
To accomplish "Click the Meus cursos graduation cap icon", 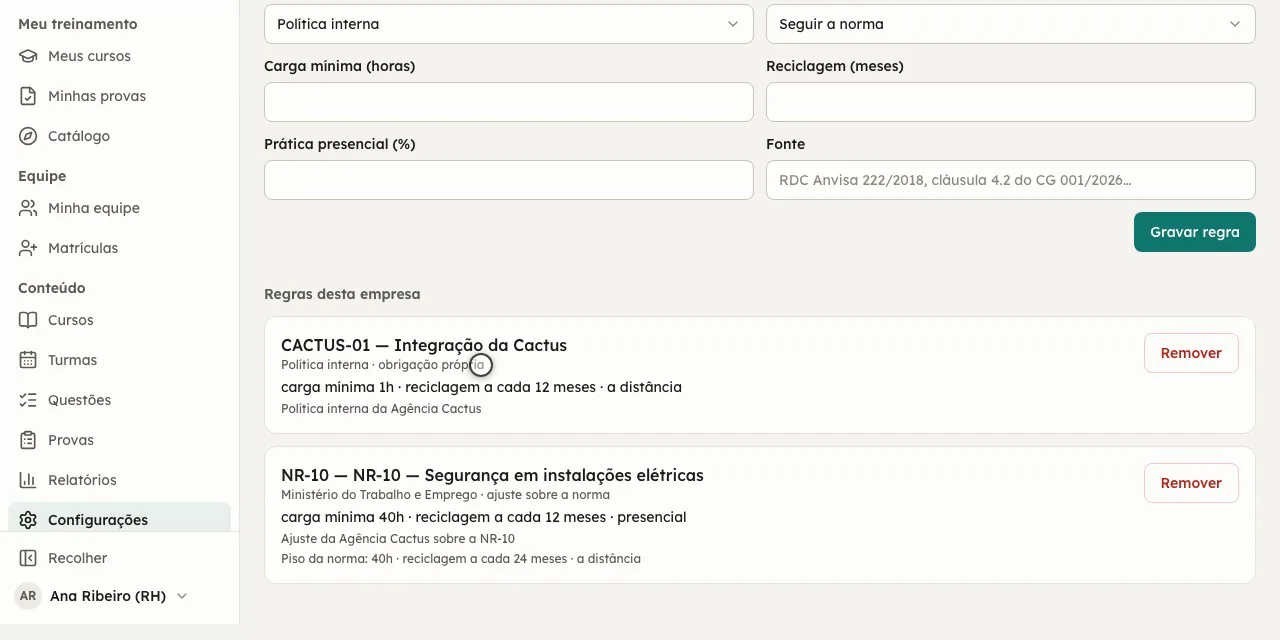I will 28,56.
